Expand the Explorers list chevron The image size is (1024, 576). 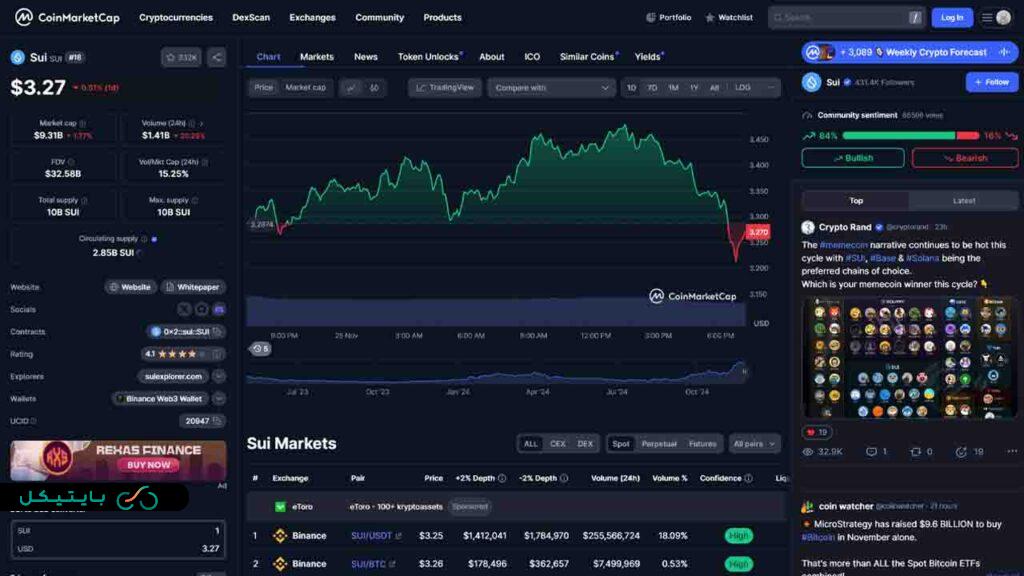tap(219, 376)
